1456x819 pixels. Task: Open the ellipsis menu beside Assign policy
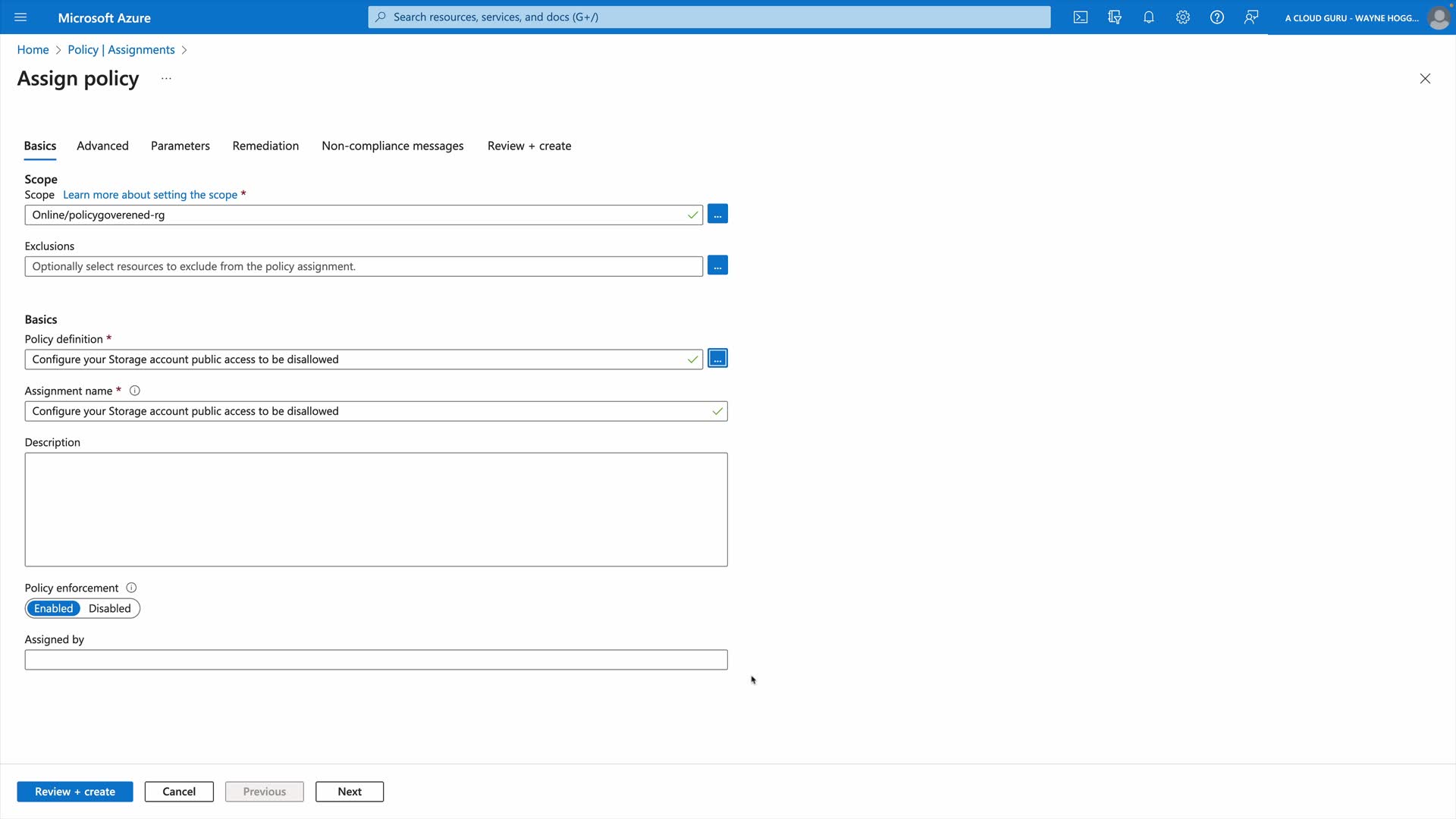[x=166, y=79]
